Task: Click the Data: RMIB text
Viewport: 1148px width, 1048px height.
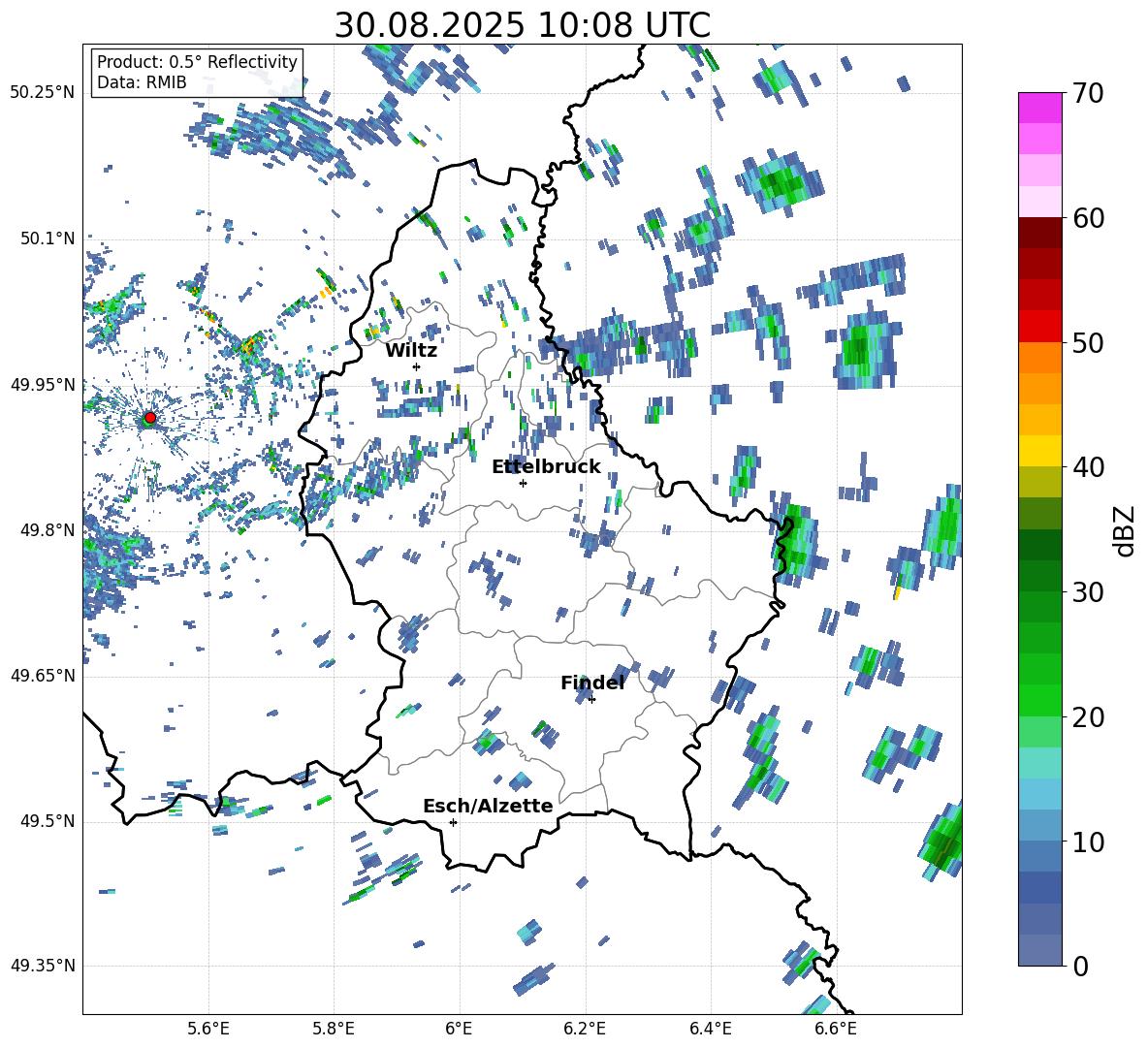Action: pyautogui.click(x=142, y=82)
